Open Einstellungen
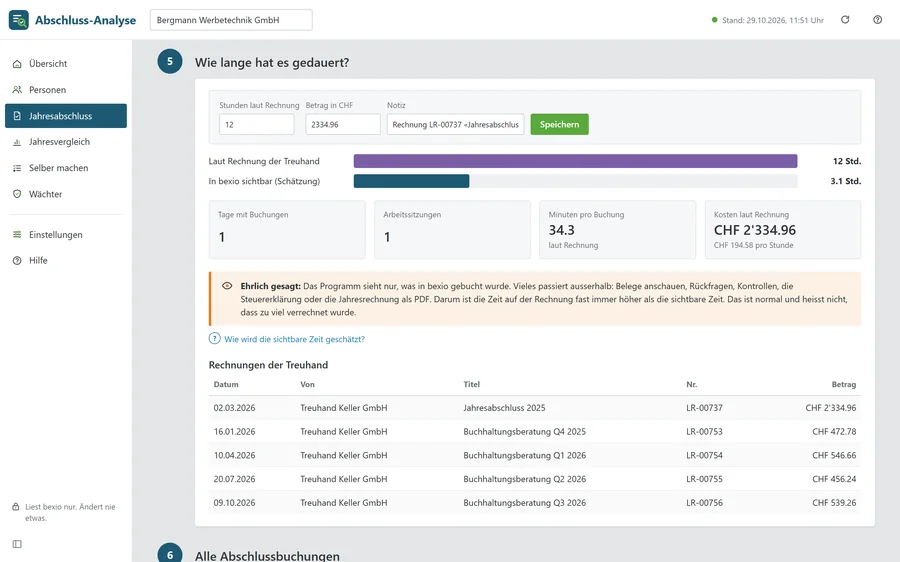This screenshot has height=562, width=900. coord(66,234)
